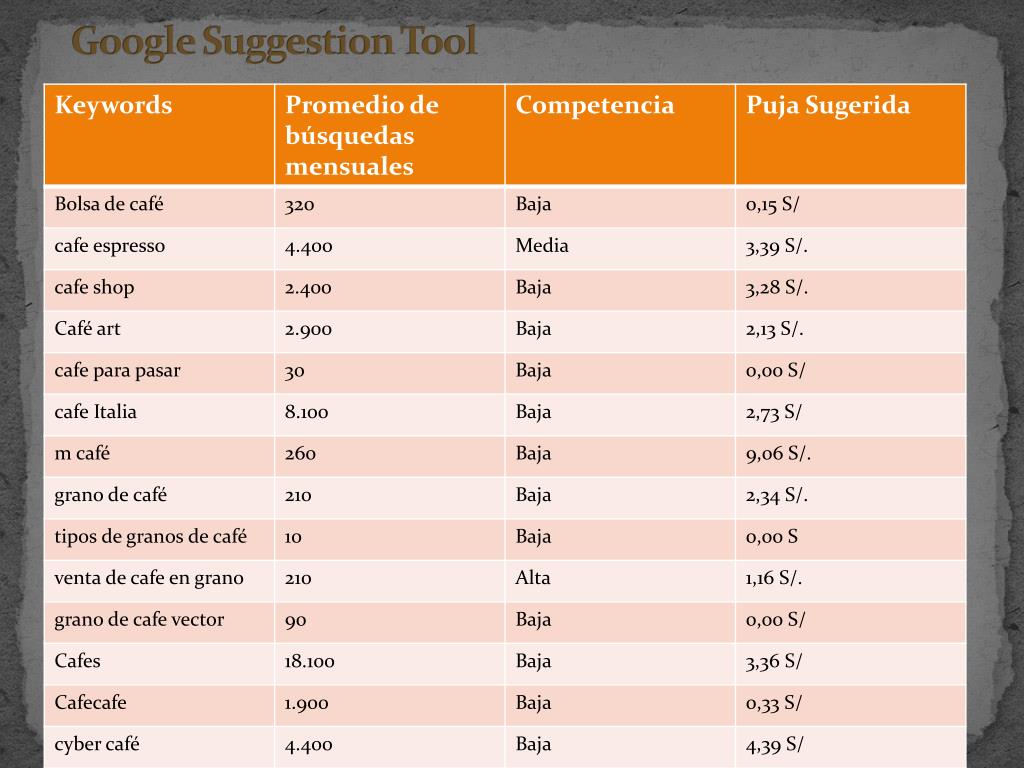Select the cyber café keyword cell
The image size is (1024, 768).
[x=159, y=746]
